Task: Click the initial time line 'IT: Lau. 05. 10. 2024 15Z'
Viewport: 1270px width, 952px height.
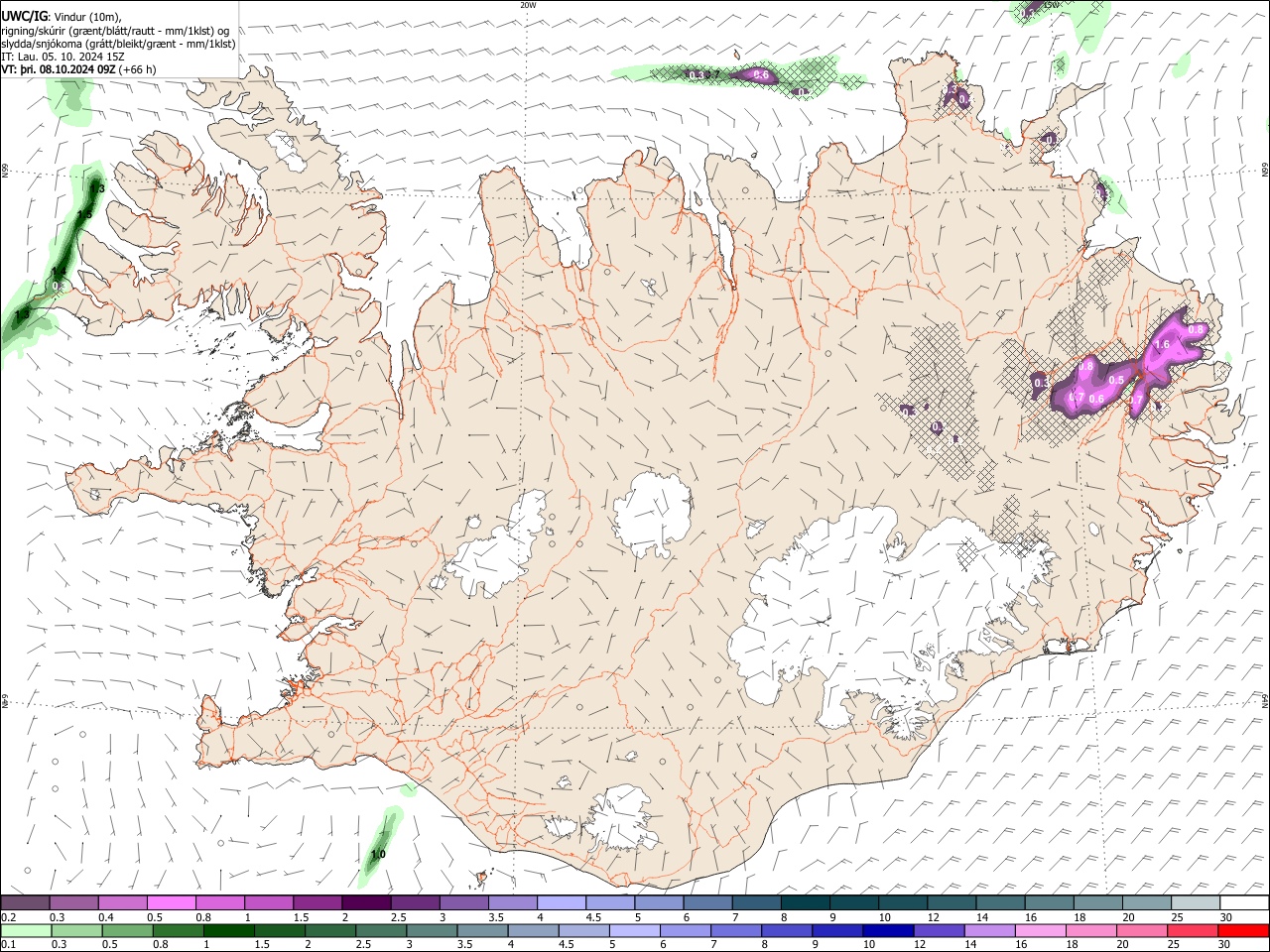Action: pos(63,57)
